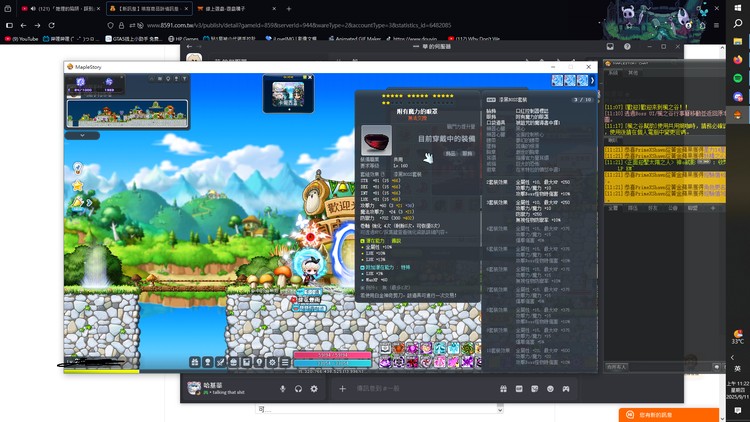
Task: Open the Firefox hamburger menu
Action: 716,25
